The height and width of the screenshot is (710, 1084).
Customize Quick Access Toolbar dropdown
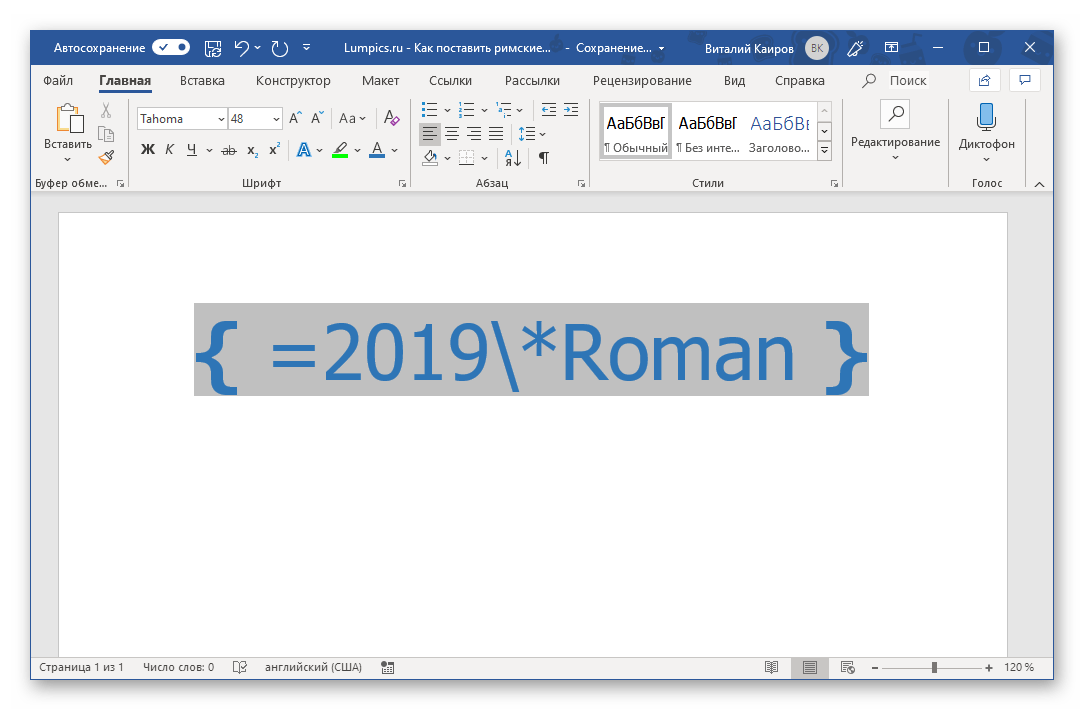(x=306, y=48)
